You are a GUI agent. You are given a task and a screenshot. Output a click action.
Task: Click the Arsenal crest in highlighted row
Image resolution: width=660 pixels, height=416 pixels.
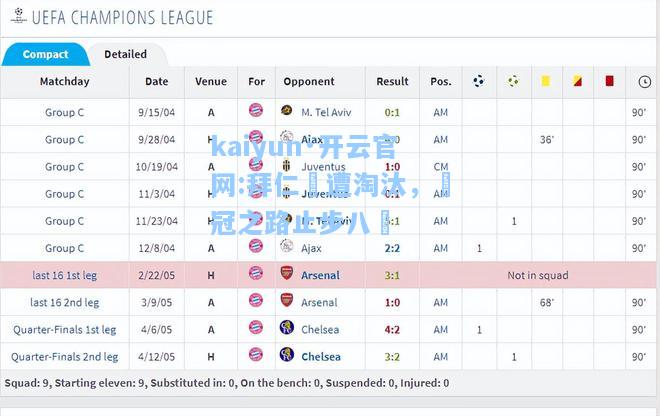click(287, 274)
